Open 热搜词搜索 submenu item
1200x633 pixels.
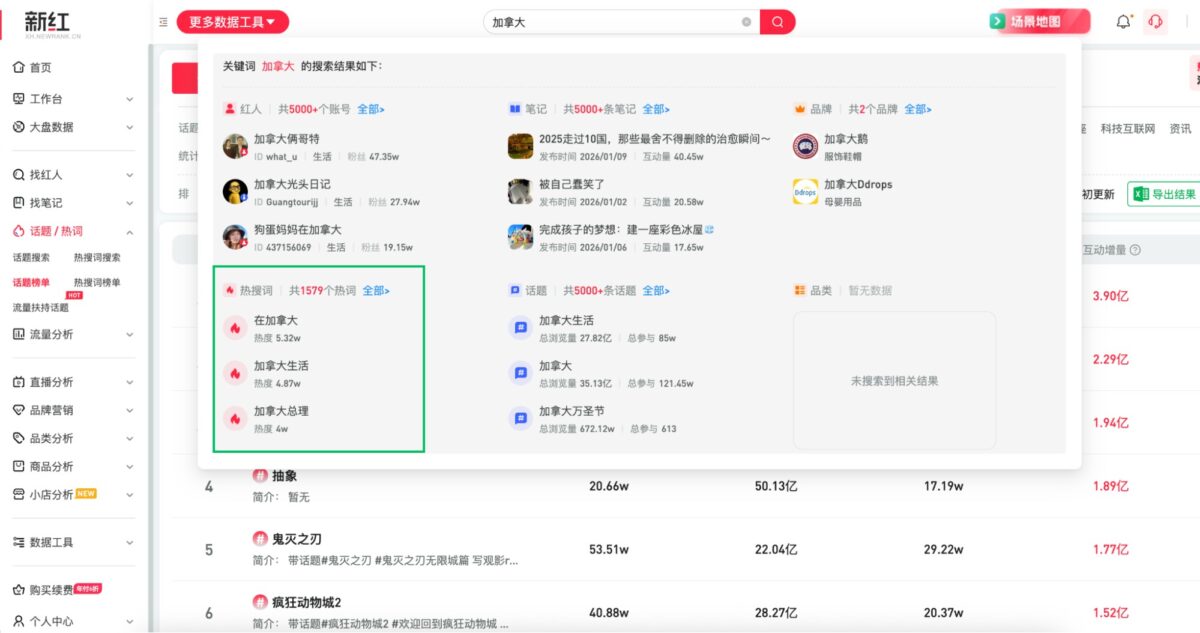[97, 257]
